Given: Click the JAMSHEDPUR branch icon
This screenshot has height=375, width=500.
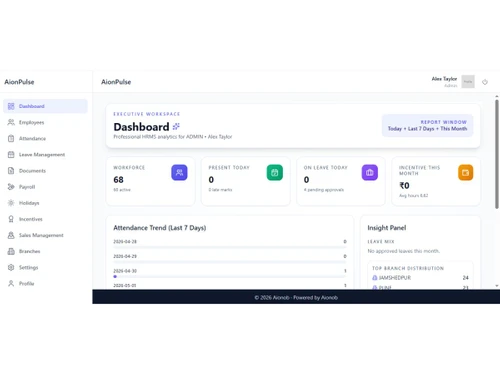Looking at the screenshot, I should [375, 278].
